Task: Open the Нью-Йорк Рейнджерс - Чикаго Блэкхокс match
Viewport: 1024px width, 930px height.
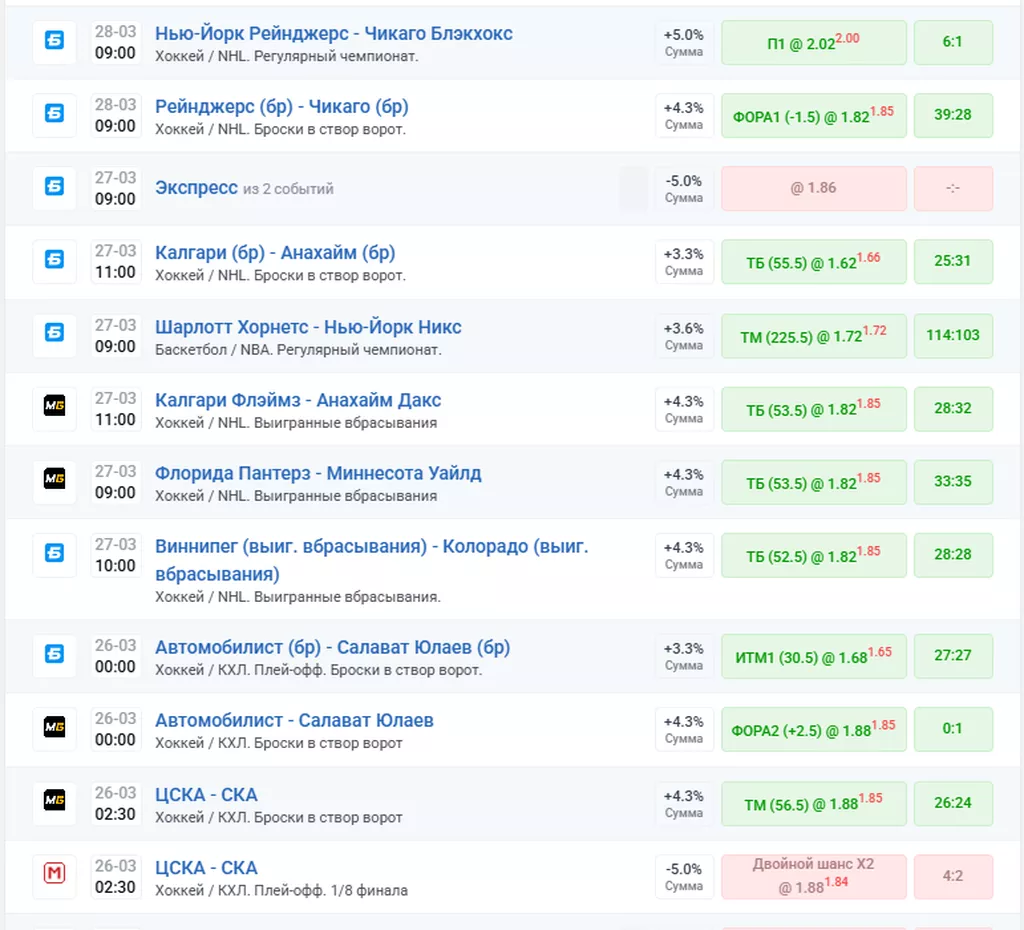Action: coord(333,34)
